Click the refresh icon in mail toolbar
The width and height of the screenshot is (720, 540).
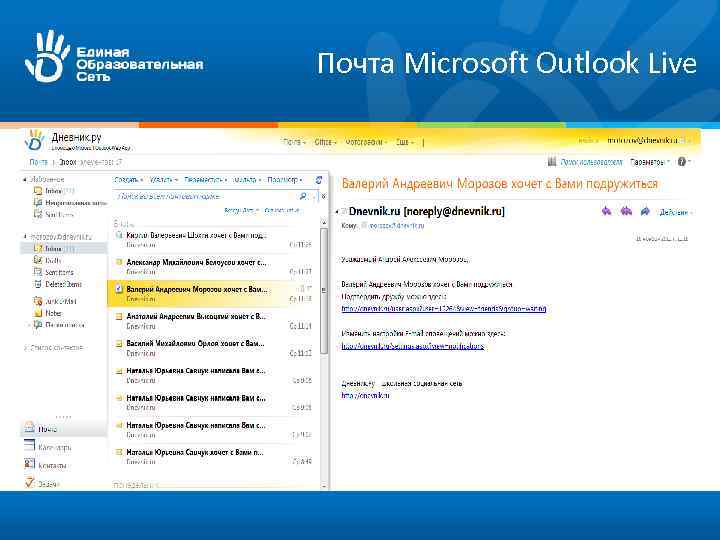click(319, 180)
